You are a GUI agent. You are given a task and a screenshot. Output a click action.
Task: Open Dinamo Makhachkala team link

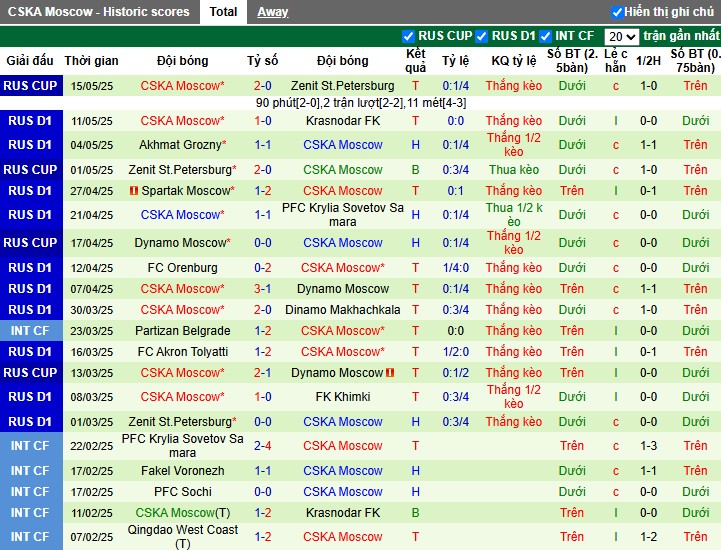pos(343,309)
